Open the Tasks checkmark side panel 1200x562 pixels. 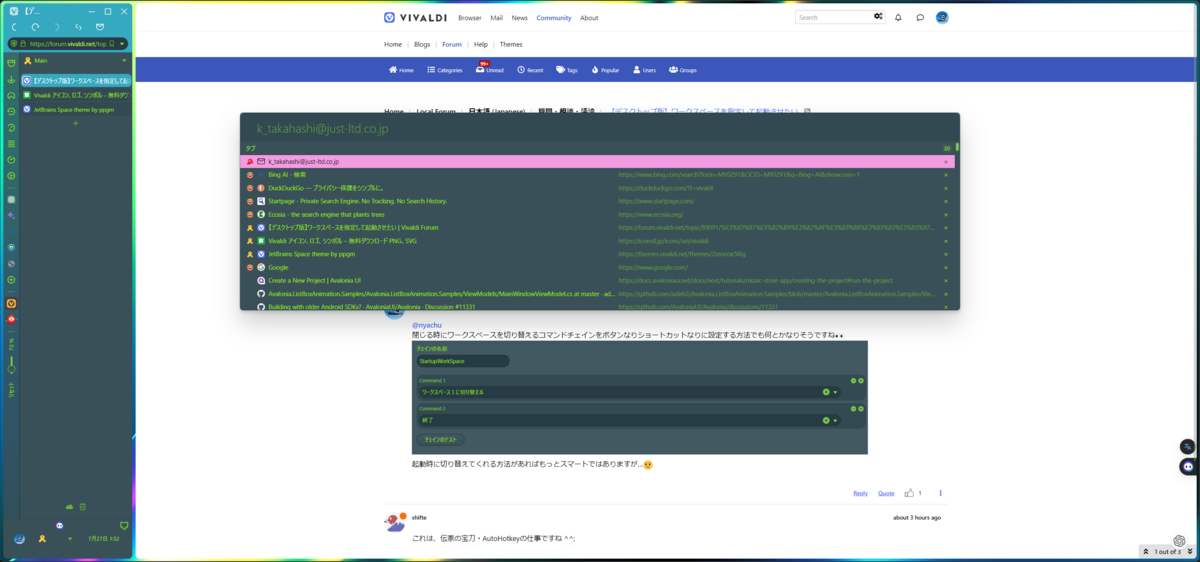(x=11, y=159)
